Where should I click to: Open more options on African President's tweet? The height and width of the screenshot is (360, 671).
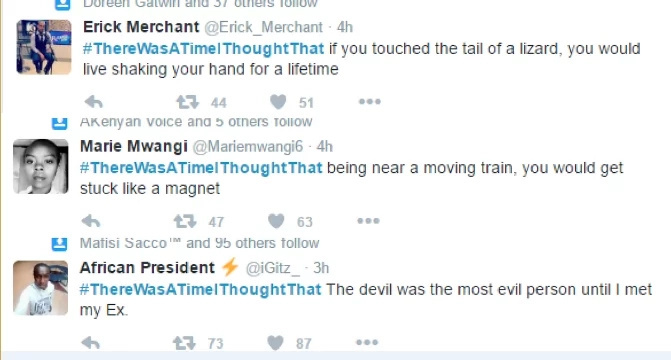tap(367, 342)
